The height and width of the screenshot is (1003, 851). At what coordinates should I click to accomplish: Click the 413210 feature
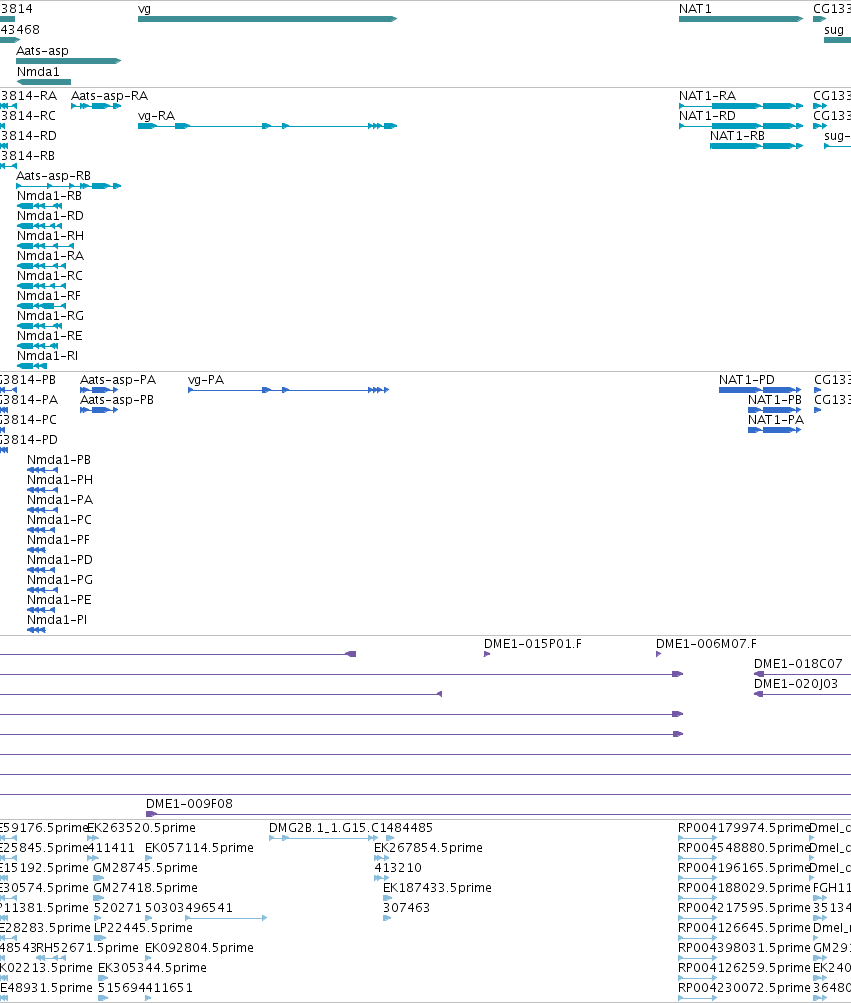click(x=383, y=878)
